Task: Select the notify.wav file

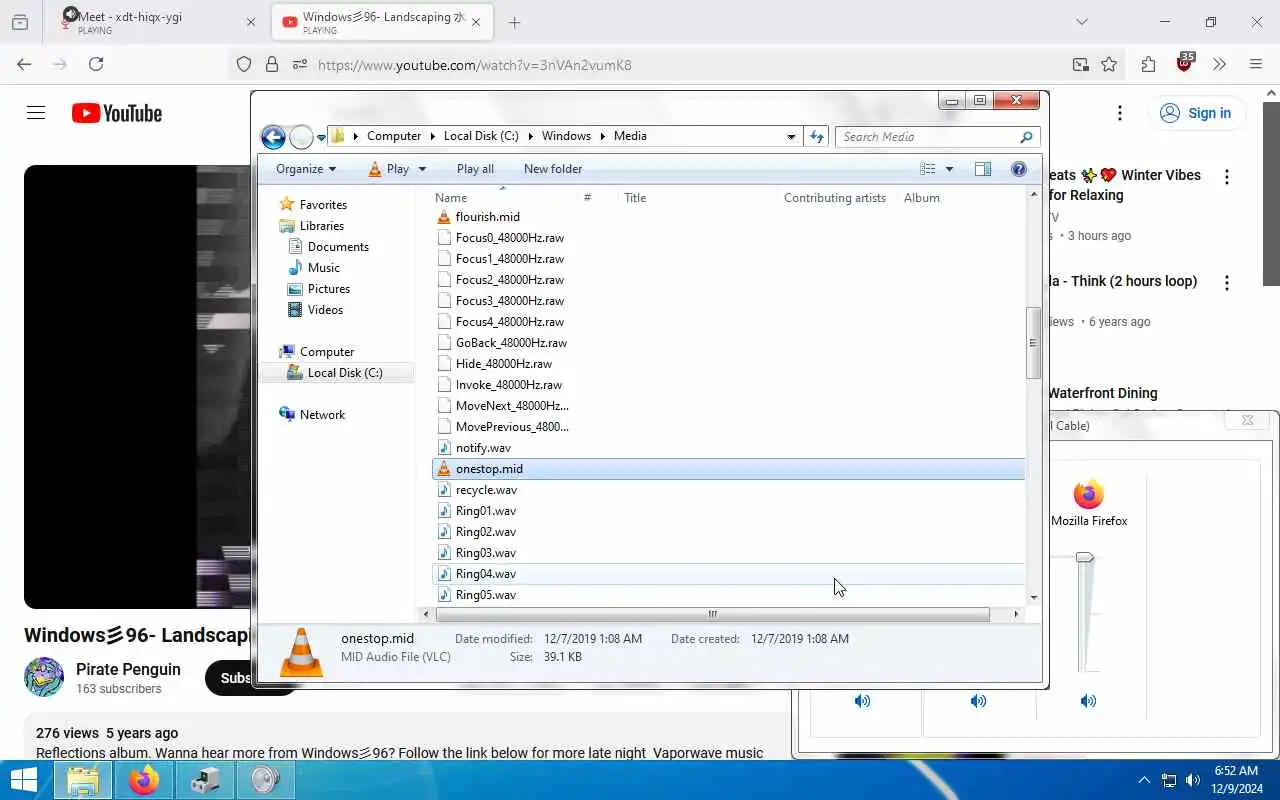Action: pos(483,448)
